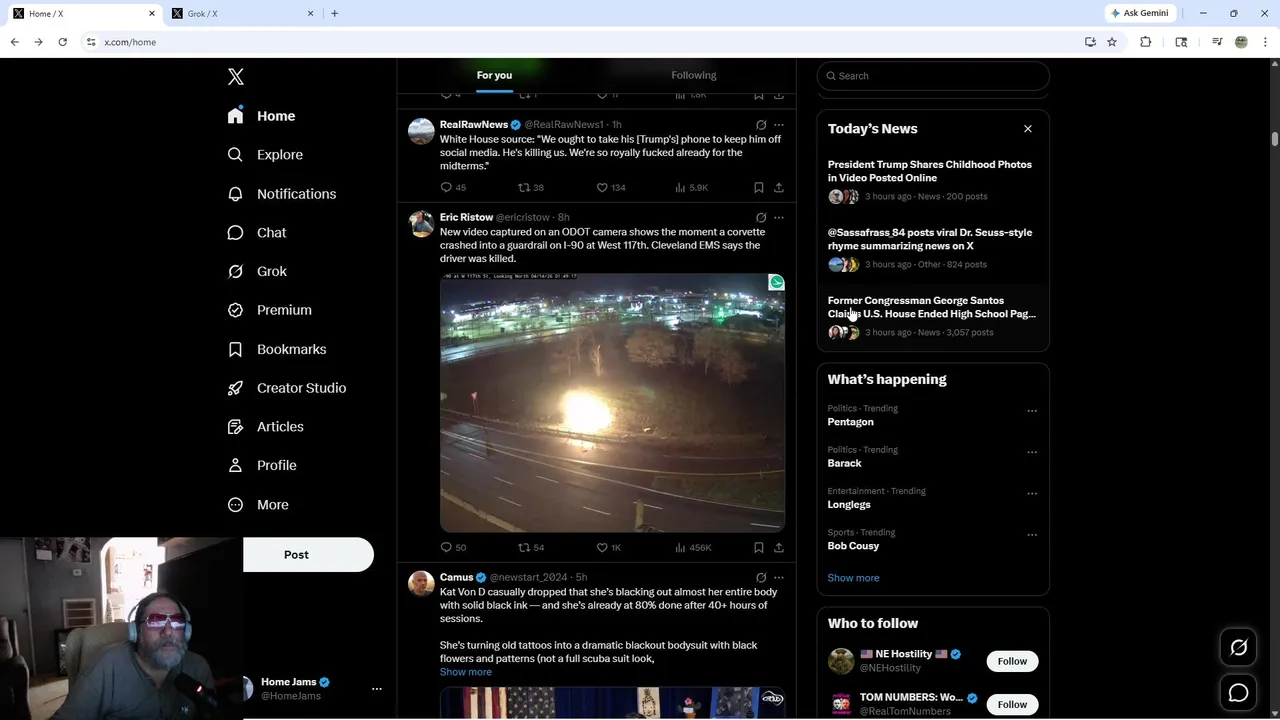1280x720 pixels.
Task: Open the Home page from the sidebar
Action: pyautogui.click(x=261, y=116)
